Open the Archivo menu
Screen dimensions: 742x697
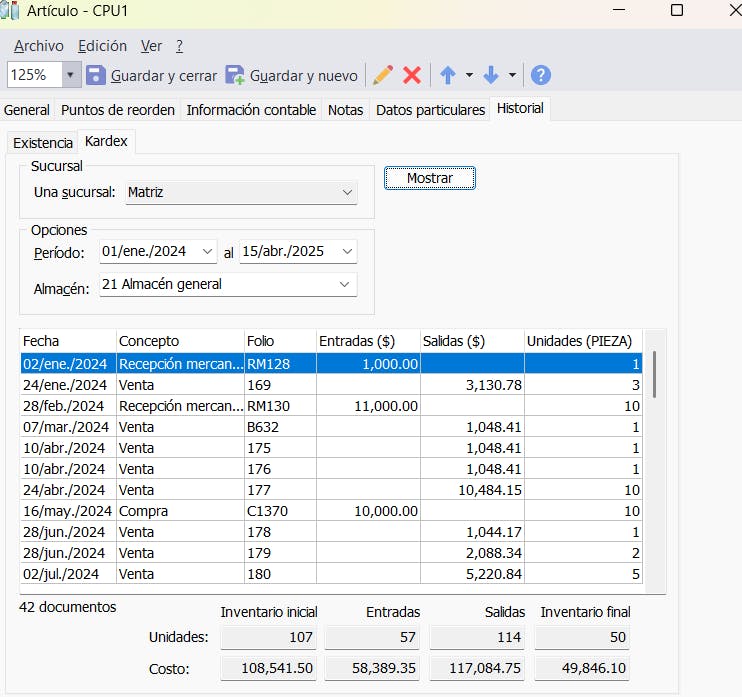click(x=39, y=46)
